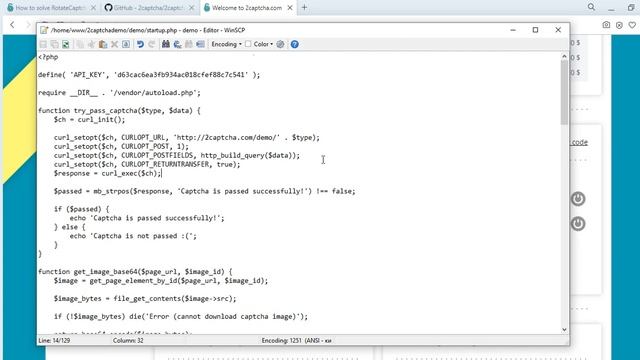Click the '$image = get_page_element_by_id' line
The image size is (640, 360).
tap(161, 281)
